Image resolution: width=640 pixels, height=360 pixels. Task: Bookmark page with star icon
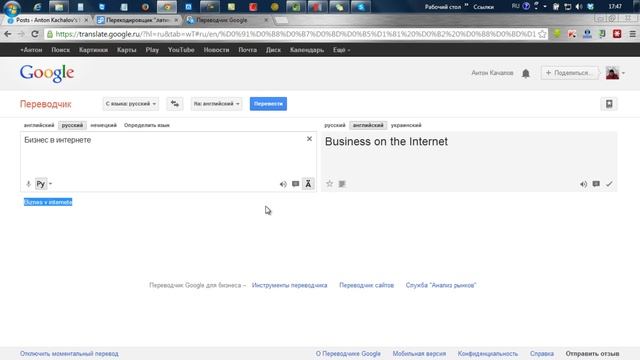(x=542, y=34)
